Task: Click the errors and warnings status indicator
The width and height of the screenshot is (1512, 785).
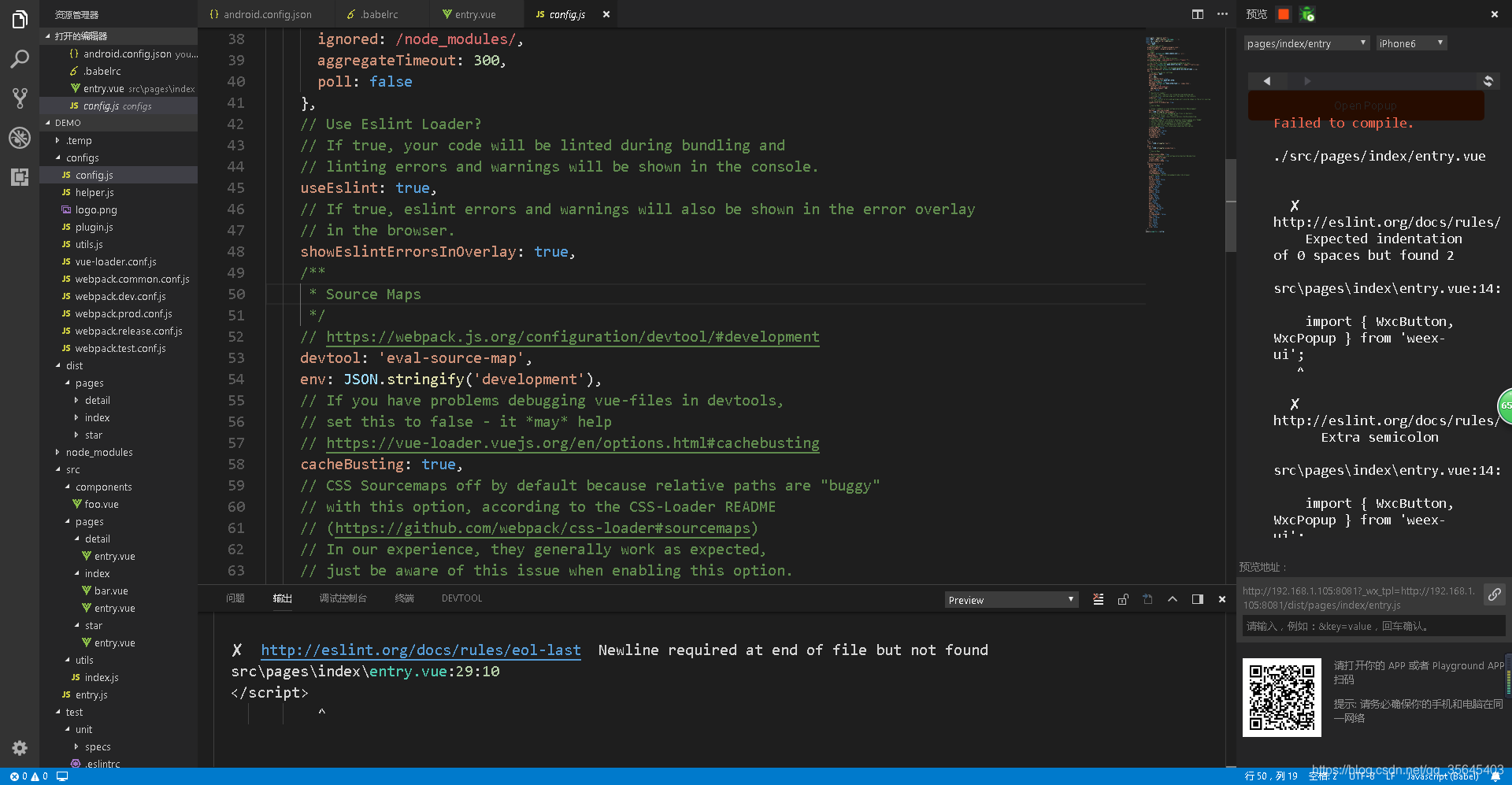Action: click(28, 776)
